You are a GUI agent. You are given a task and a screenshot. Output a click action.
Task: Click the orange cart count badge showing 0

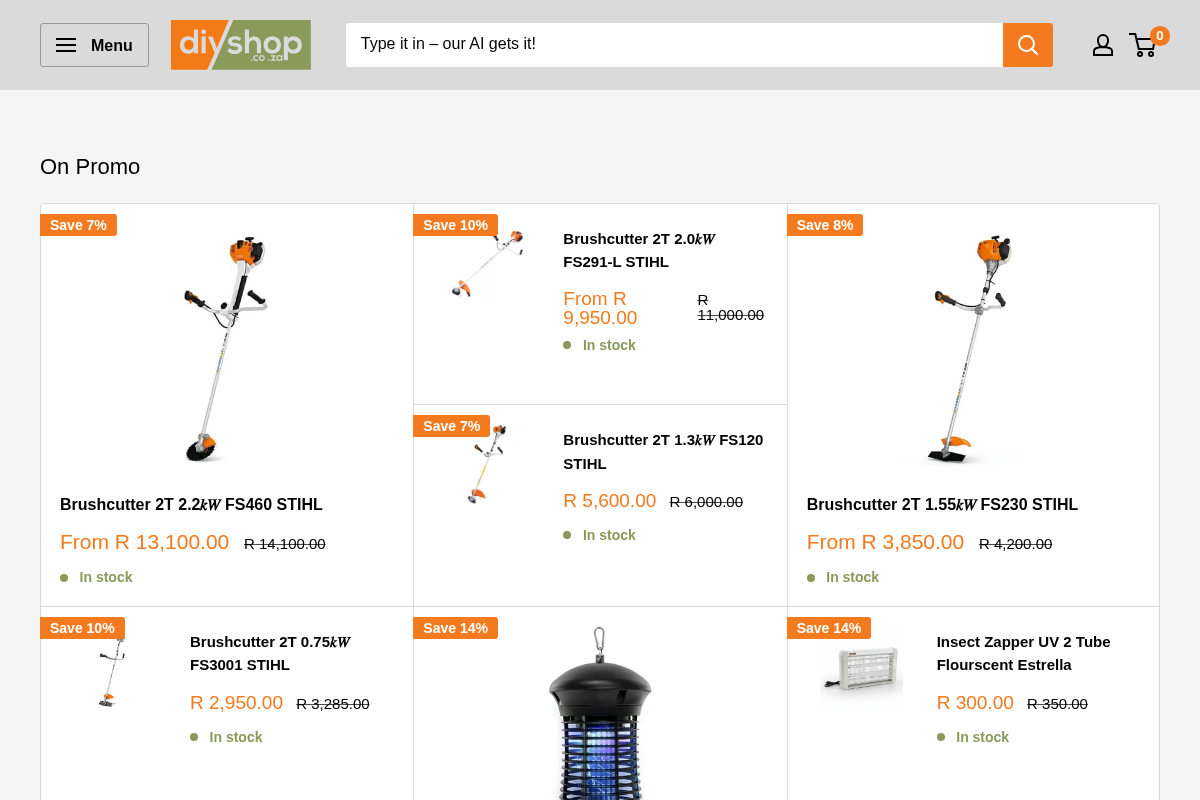(1159, 35)
